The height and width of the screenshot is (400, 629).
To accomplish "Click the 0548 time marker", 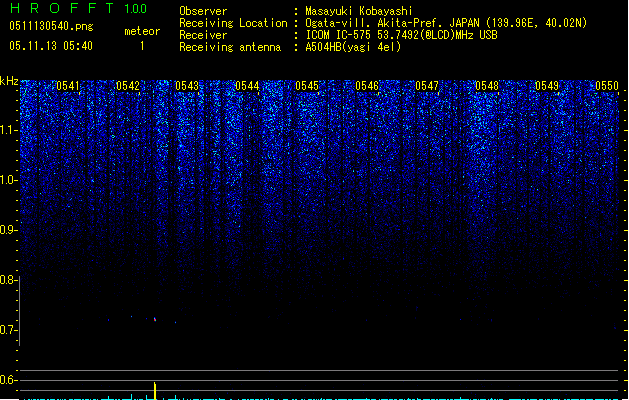I will click(x=487, y=86).
